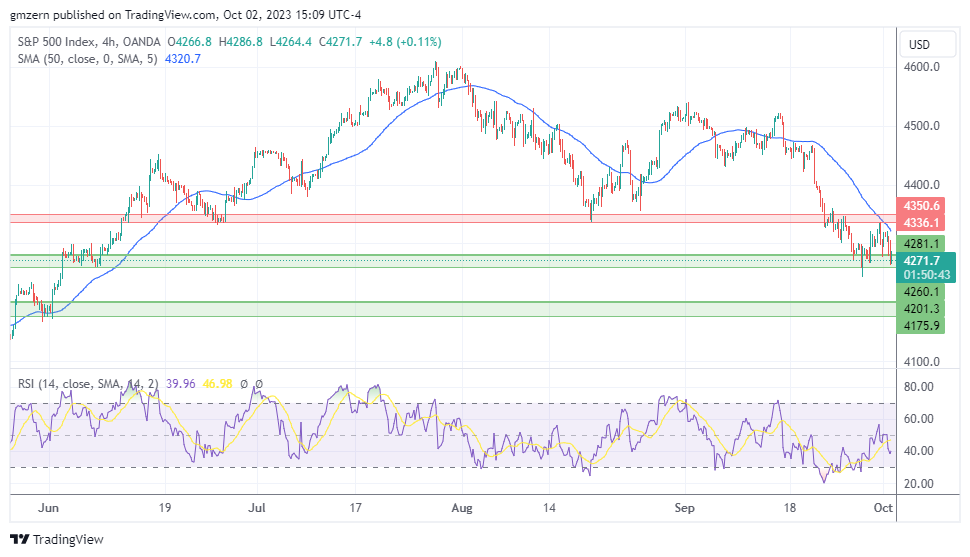970x557 pixels.
Task: Click the Sep label on the time axis
Action: point(686,508)
